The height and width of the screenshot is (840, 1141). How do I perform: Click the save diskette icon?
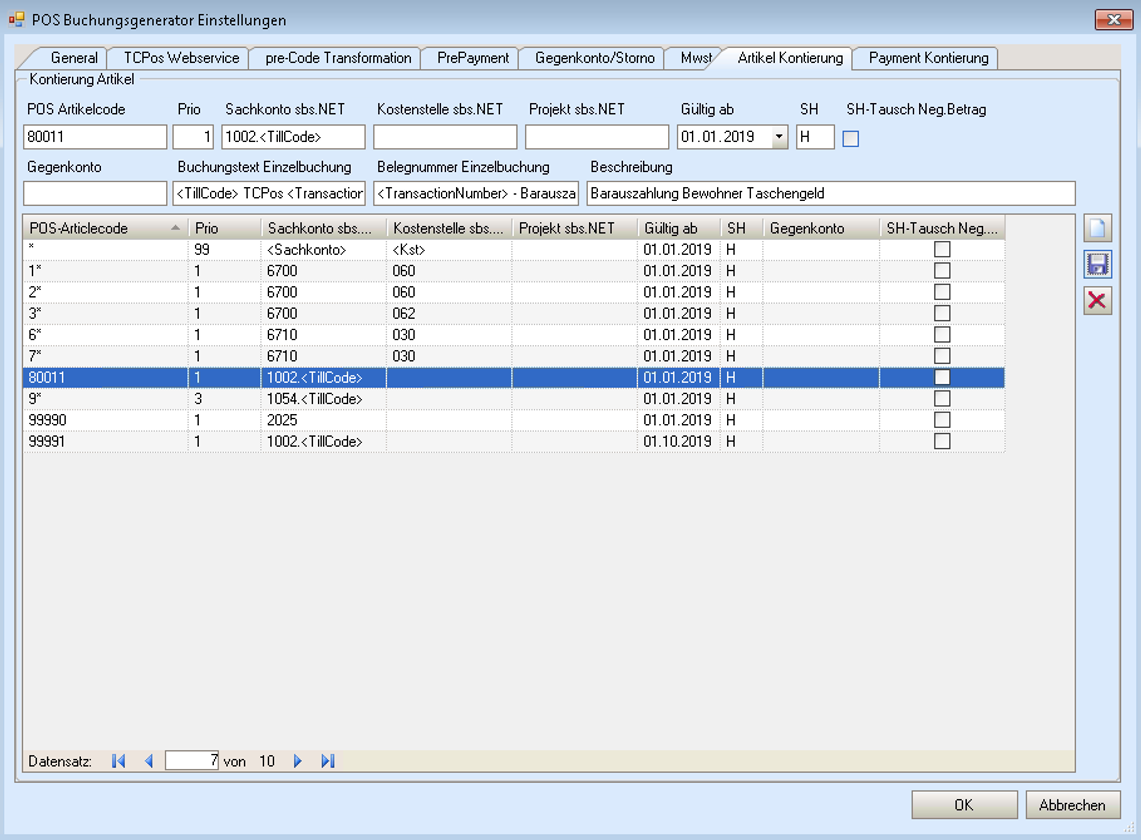tap(1098, 265)
